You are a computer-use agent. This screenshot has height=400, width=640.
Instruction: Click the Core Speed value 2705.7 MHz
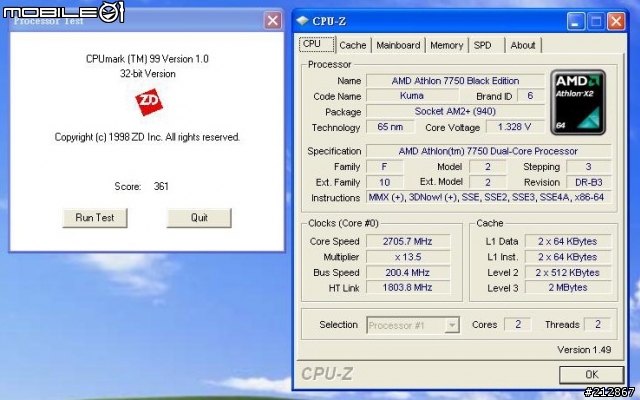pos(408,241)
